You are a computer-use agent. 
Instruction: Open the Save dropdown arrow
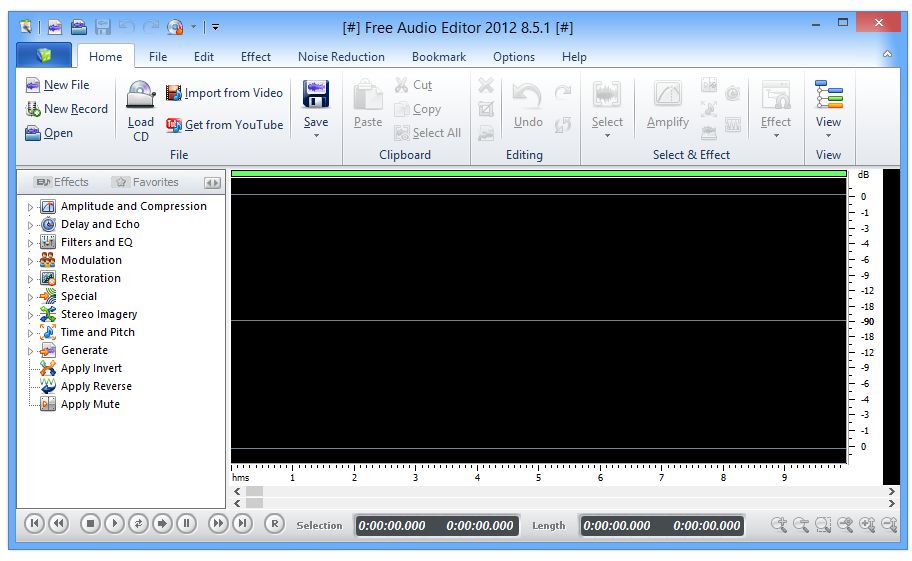316,135
